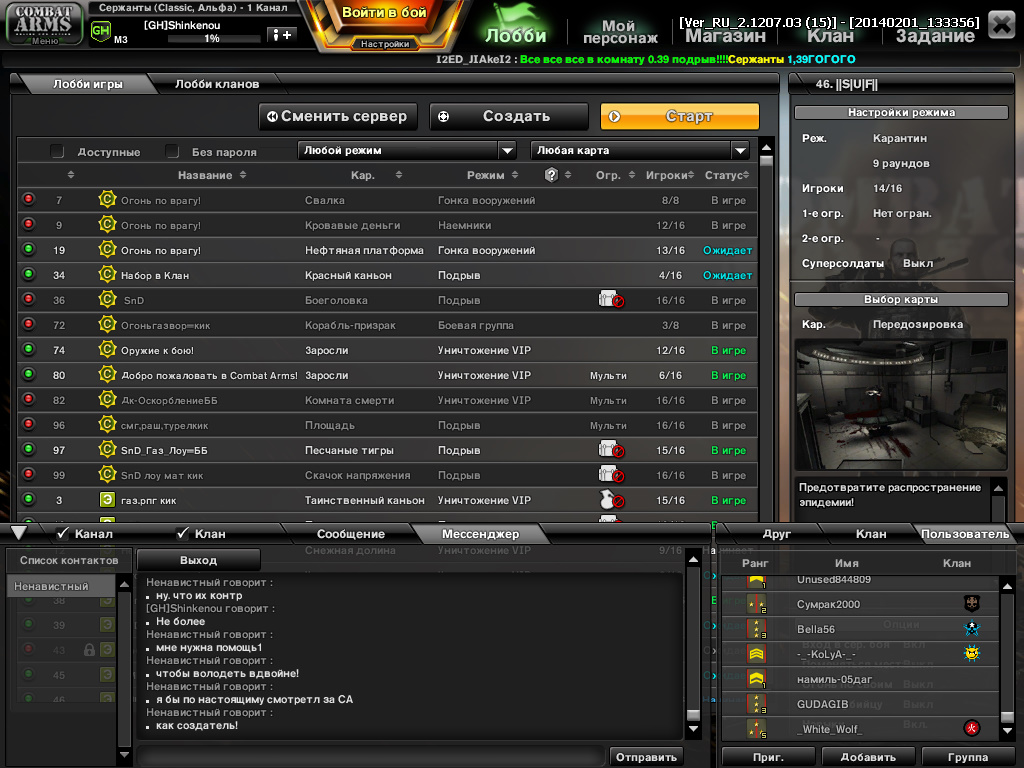
Task: Toggle the Без пароля checkbox
Action: [172, 152]
